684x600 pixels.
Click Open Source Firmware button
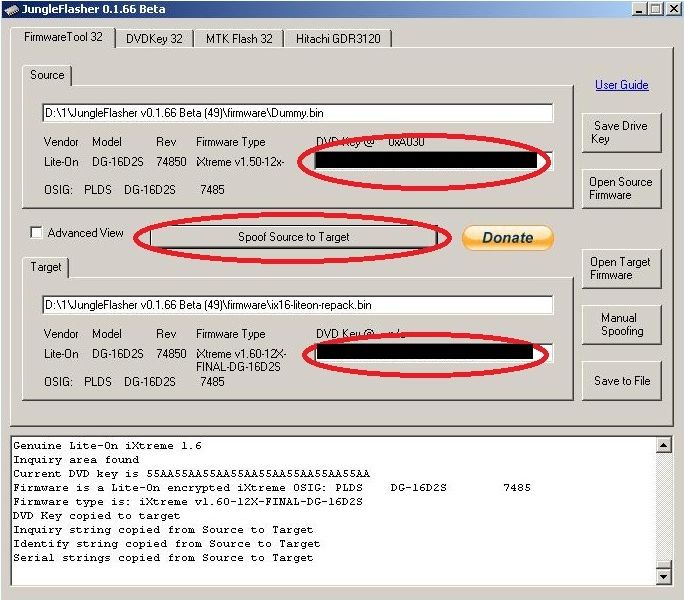(x=620, y=188)
